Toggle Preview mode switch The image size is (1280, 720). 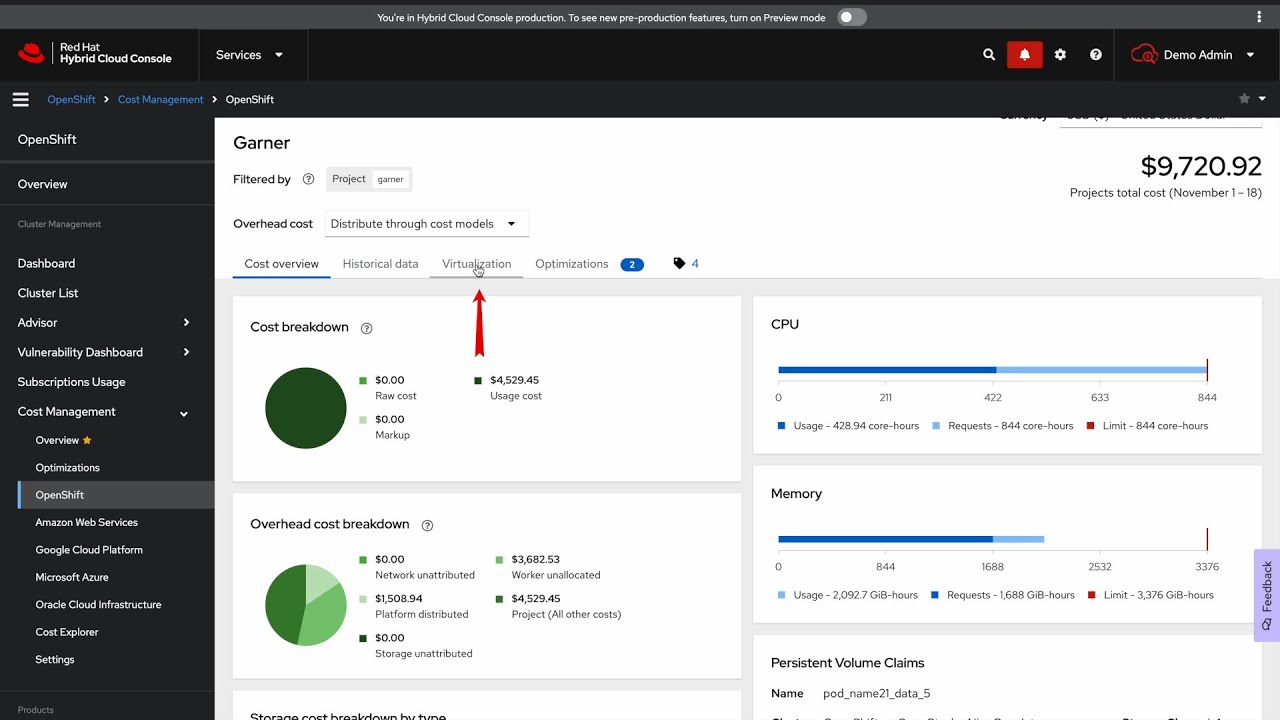(851, 17)
